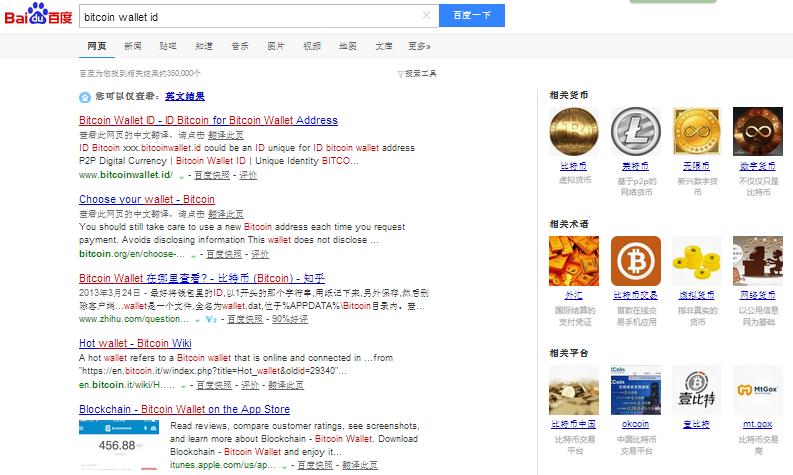Viewport: 793px width, 475px height.
Task: Open result Hot wallet - Bitcoin Wiki
Action: (135, 343)
